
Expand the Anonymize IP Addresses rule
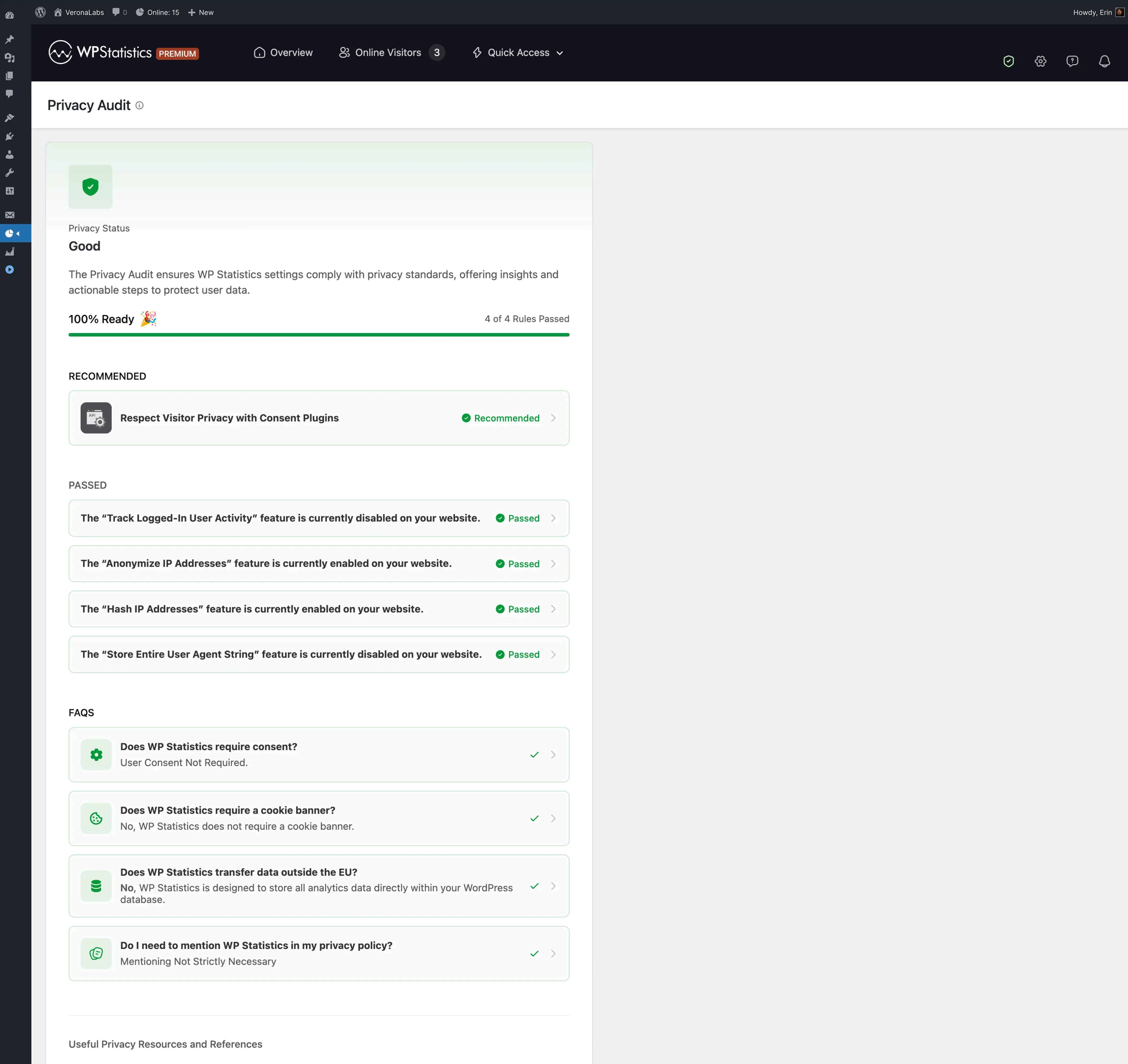318,563
